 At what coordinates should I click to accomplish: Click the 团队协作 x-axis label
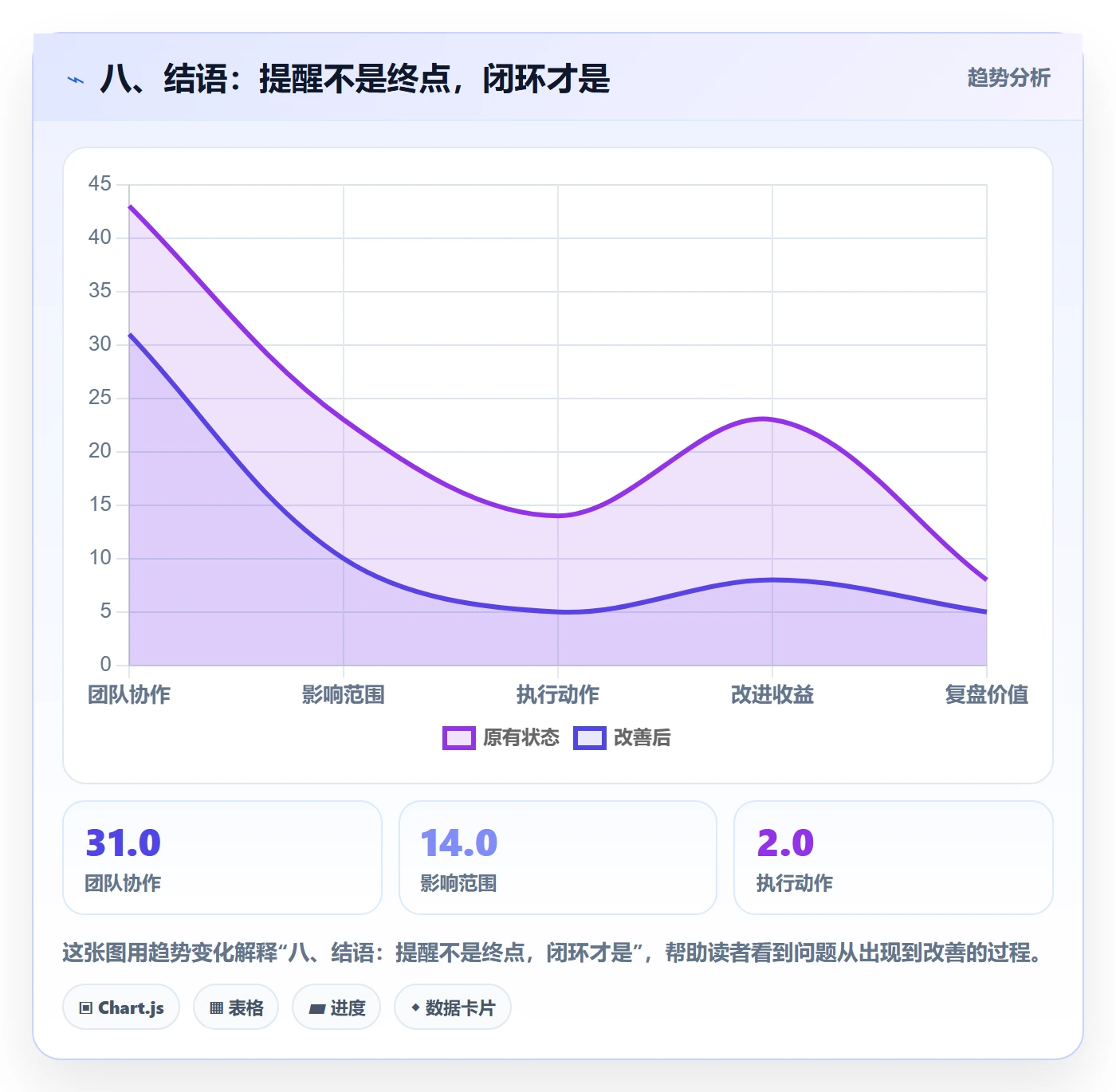coord(129,694)
